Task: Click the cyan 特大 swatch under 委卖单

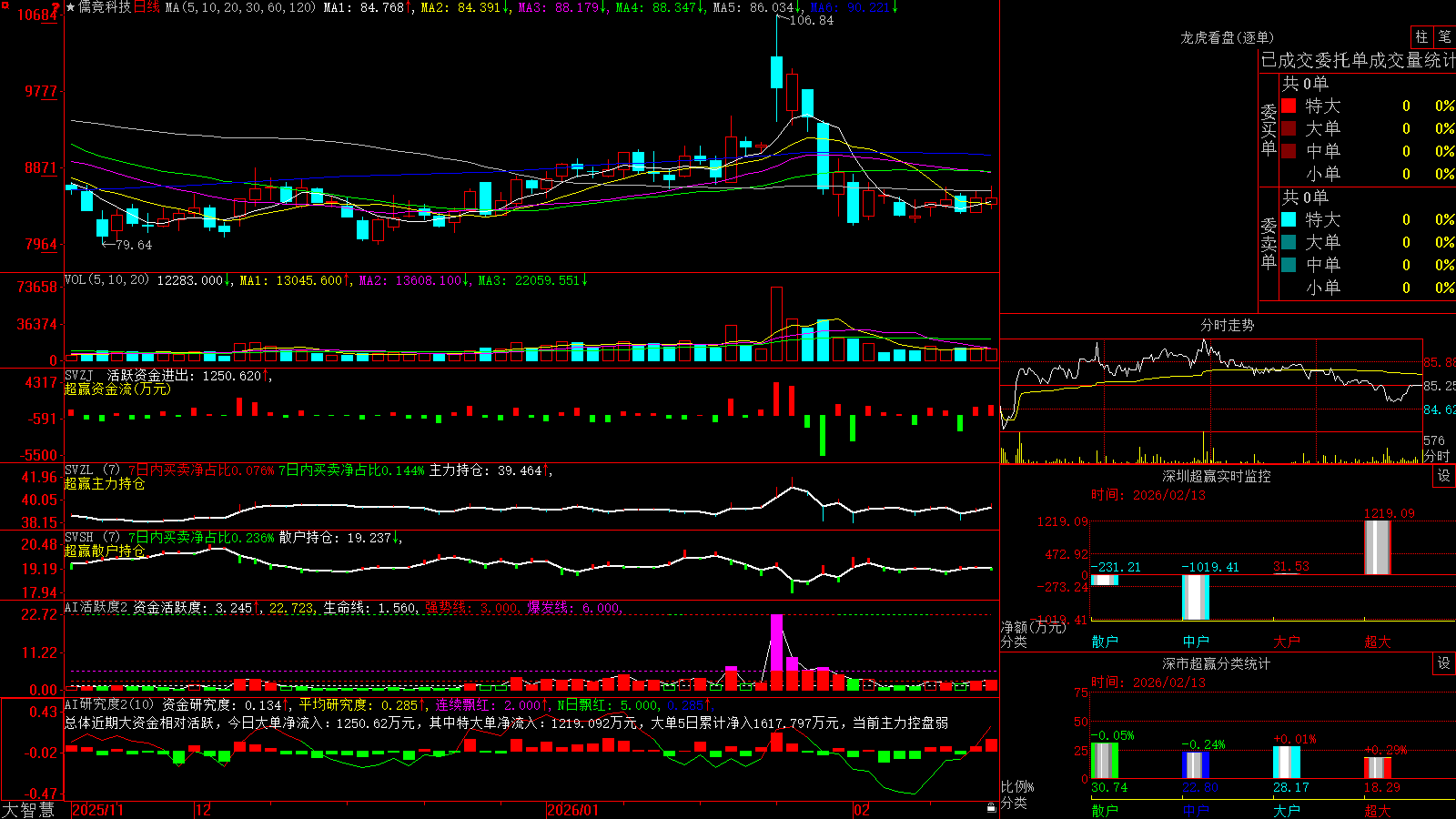Action: point(1289,219)
